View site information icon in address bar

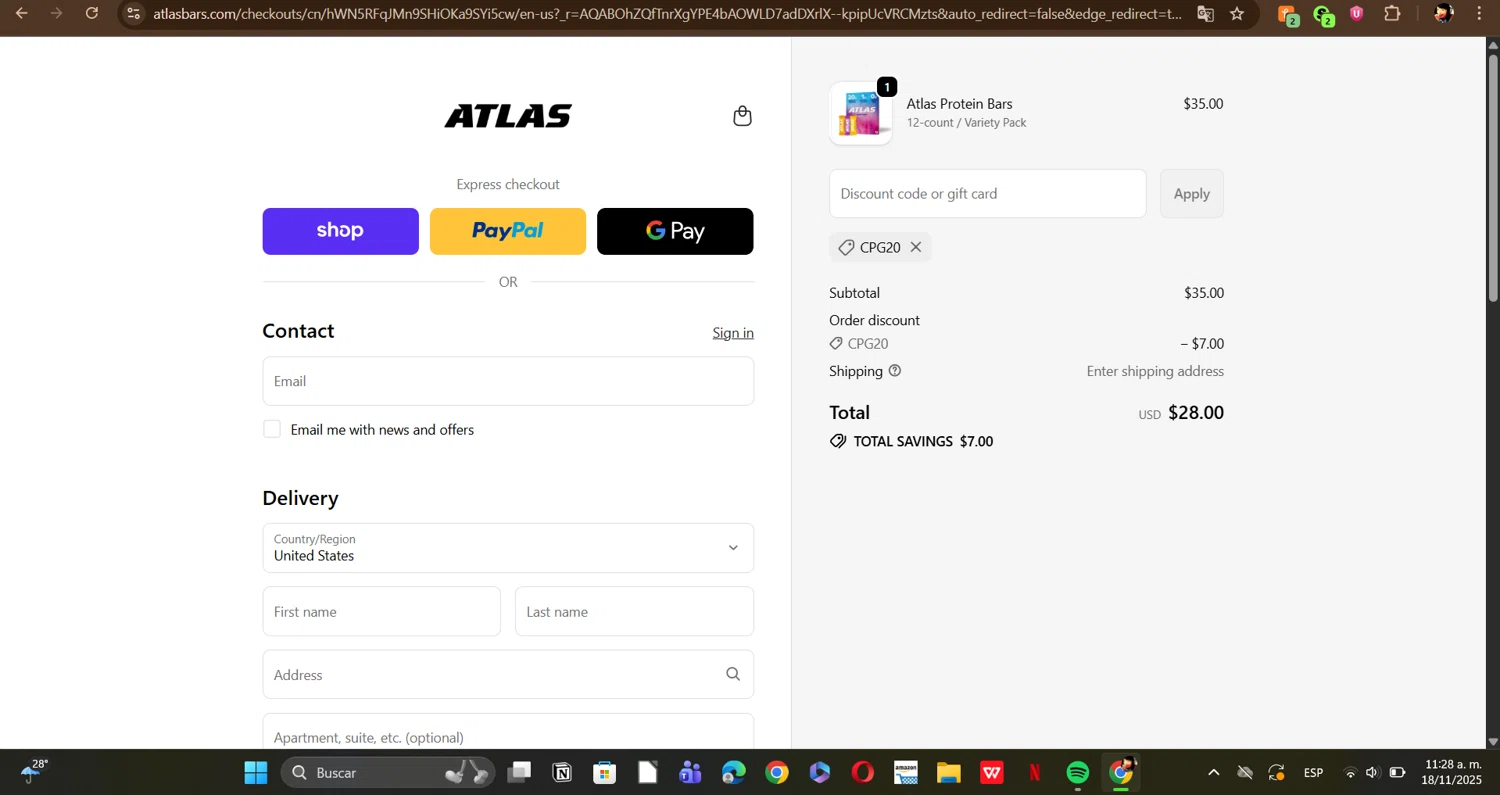click(x=134, y=14)
